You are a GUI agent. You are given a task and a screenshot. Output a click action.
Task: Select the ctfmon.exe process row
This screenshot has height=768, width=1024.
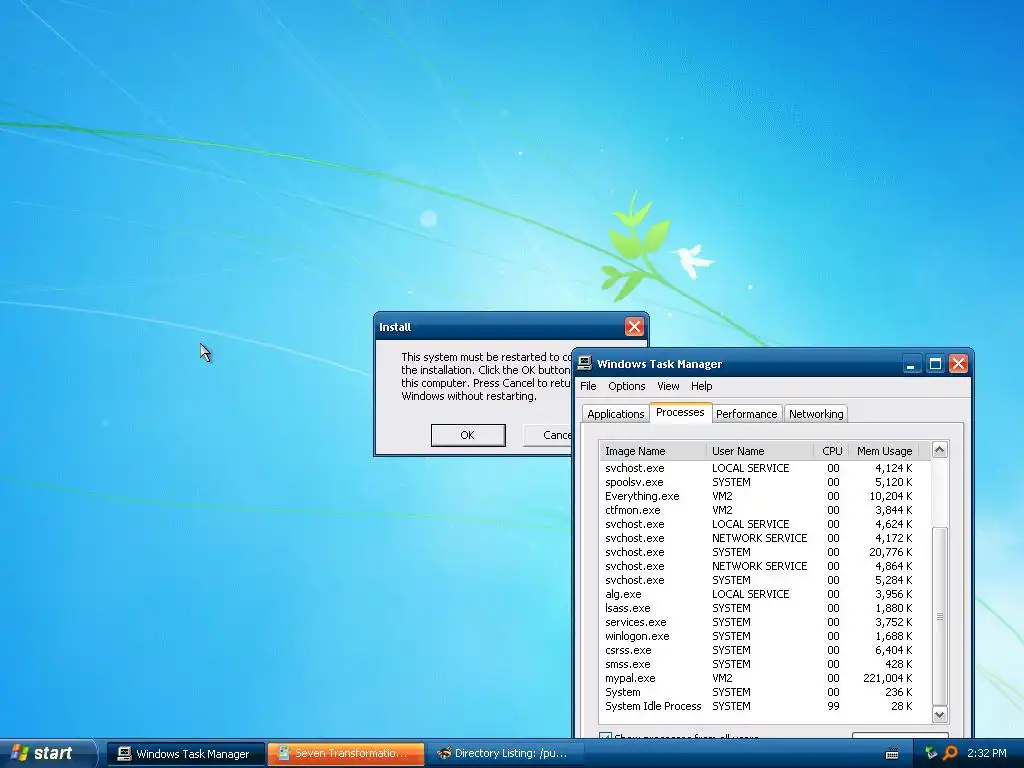(x=764, y=510)
